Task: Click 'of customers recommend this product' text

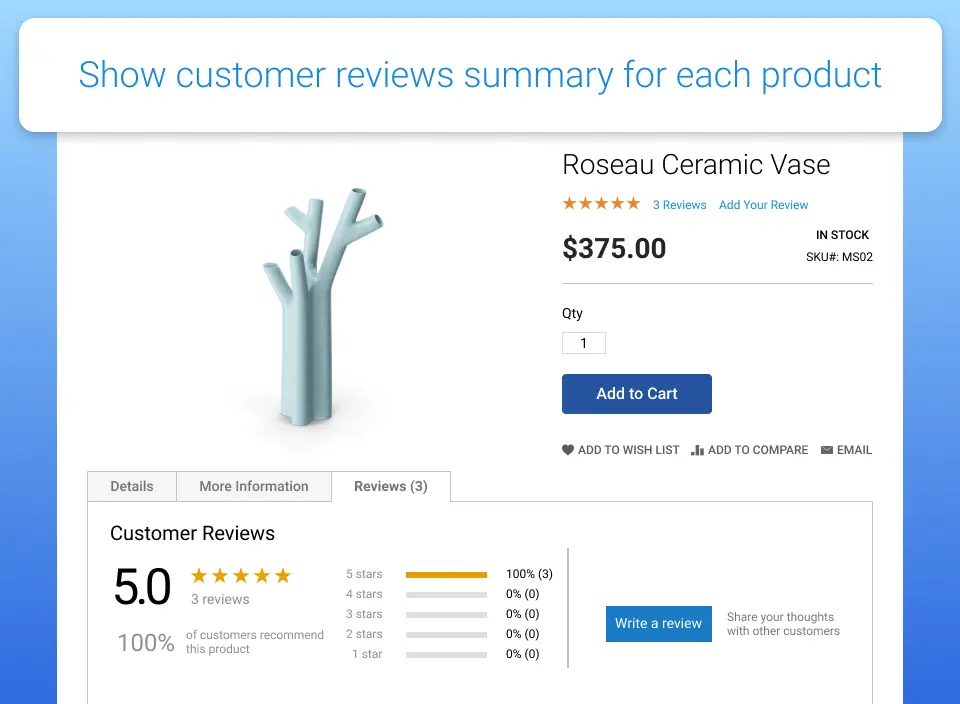Action: [255, 642]
